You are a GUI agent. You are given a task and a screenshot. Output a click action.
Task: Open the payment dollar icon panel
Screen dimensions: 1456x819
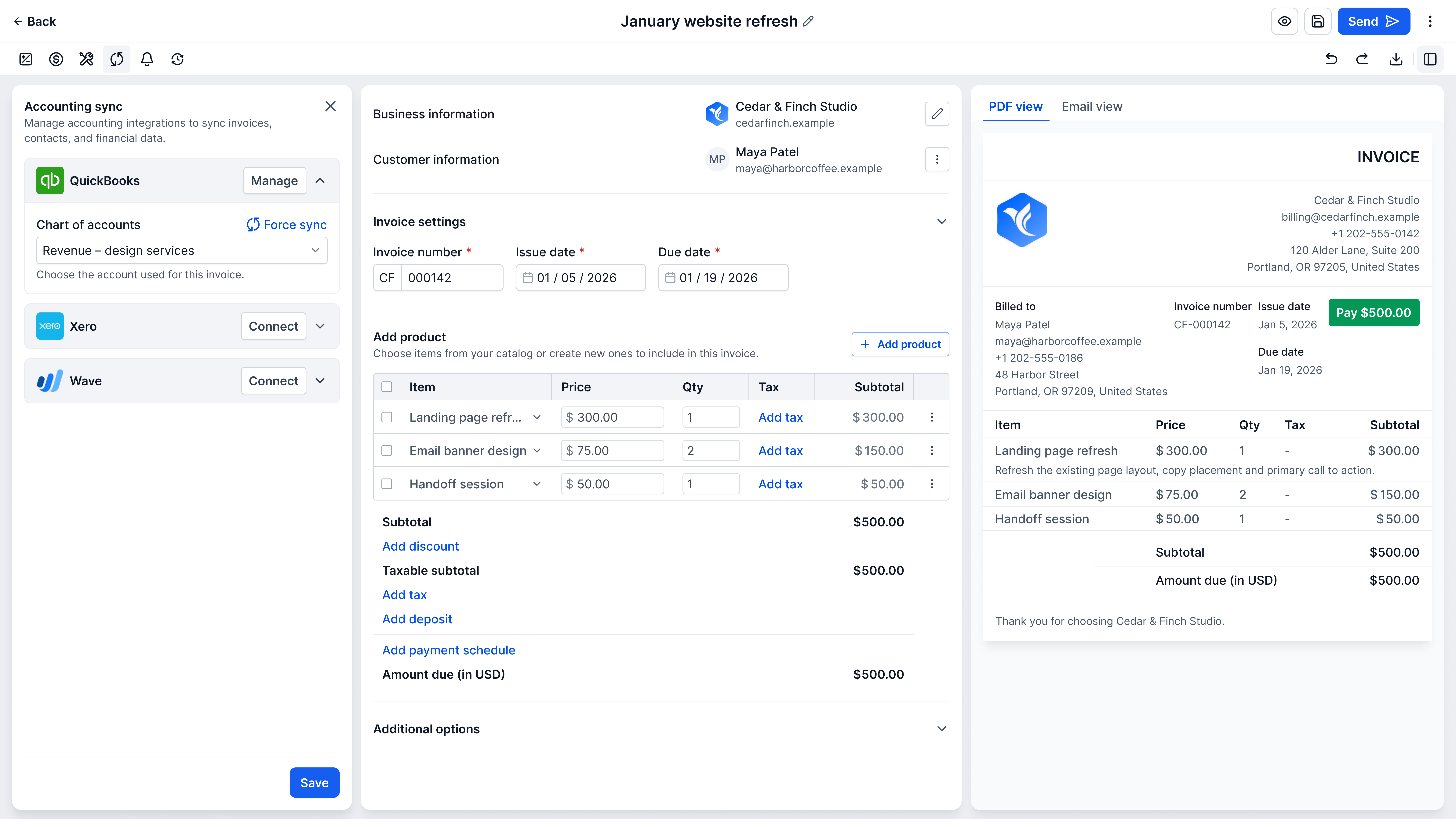tap(56, 59)
